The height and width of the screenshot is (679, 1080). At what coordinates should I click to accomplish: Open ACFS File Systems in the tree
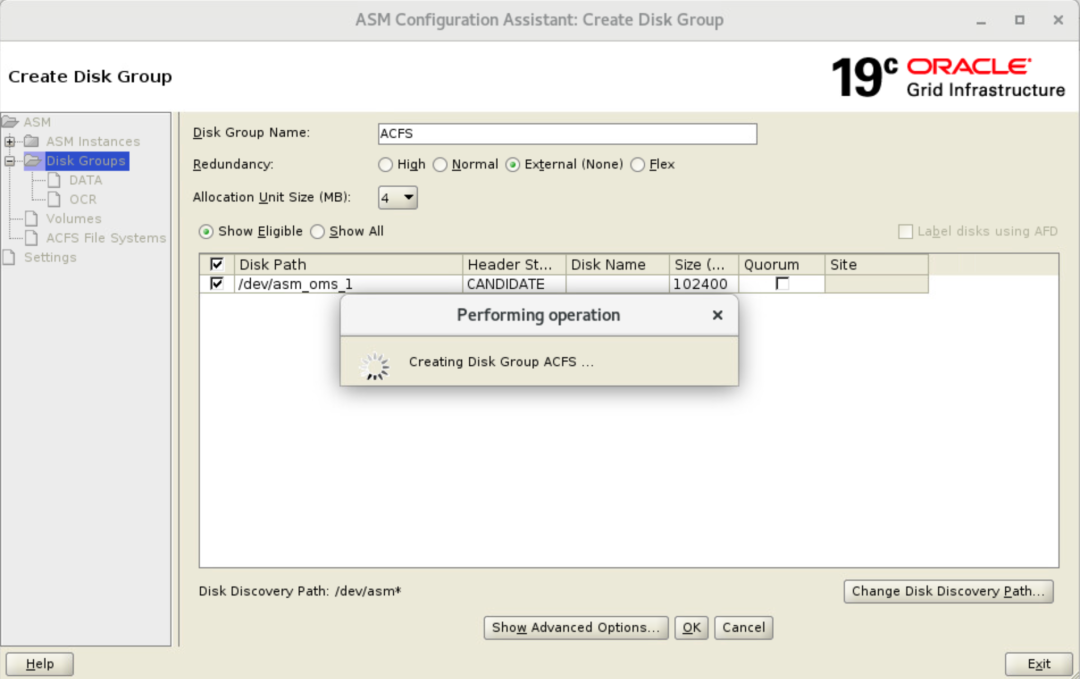click(106, 238)
